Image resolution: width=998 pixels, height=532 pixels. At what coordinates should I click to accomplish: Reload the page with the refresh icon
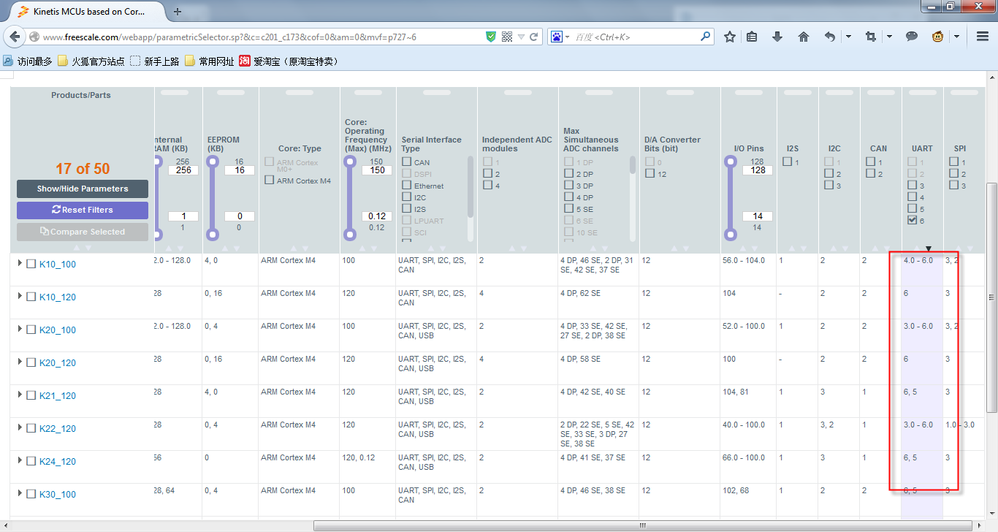point(534,37)
